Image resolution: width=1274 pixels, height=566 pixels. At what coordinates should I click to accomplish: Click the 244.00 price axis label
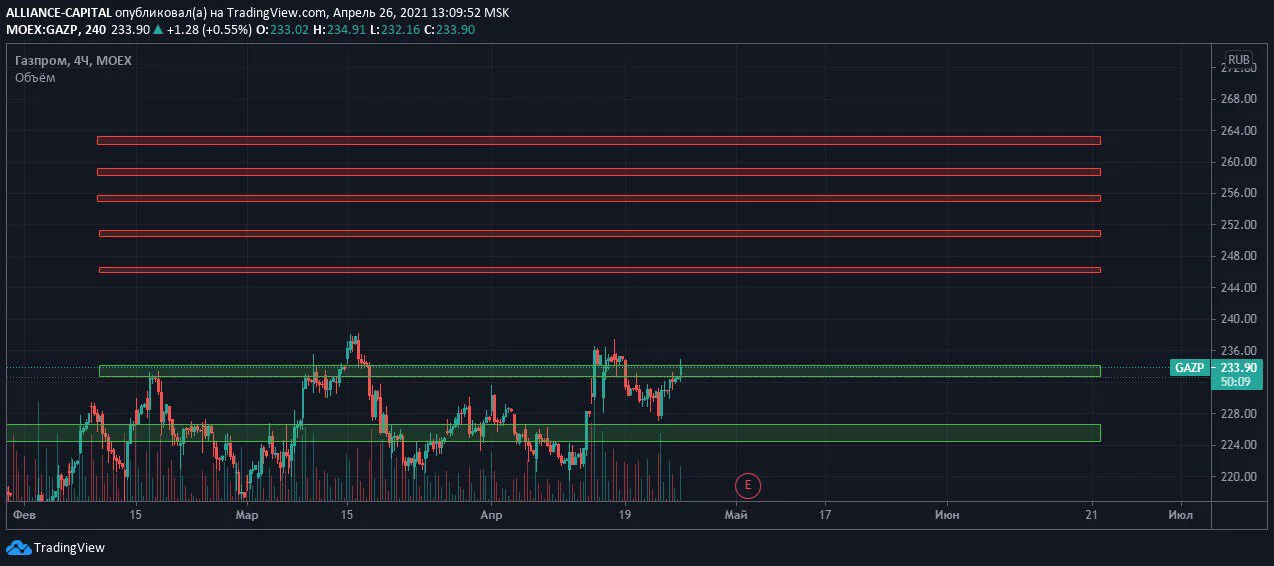(x=1238, y=288)
